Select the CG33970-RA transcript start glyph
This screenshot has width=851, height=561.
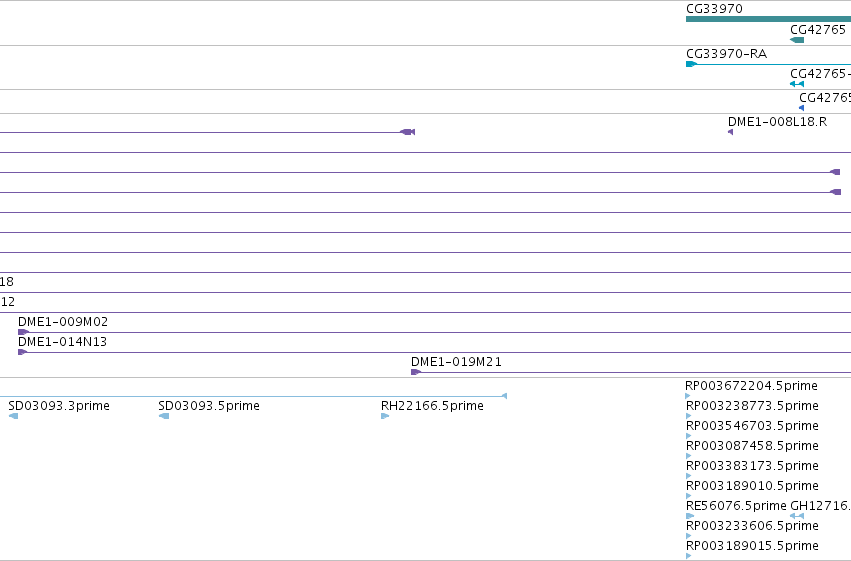pyautogui.click(x=691, y=64)
